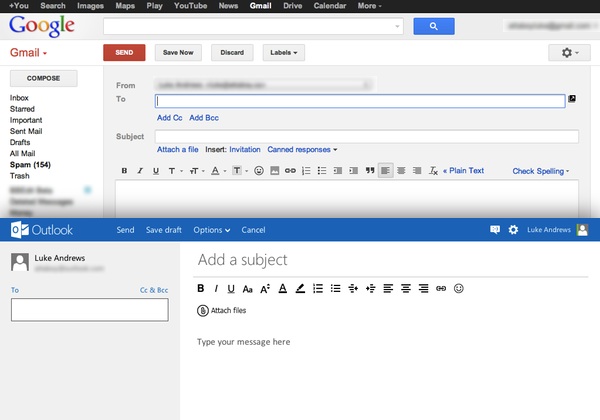Click Outlook logo in header
Viewport: 600px width, 420px height.
click(x=41, y=230)
